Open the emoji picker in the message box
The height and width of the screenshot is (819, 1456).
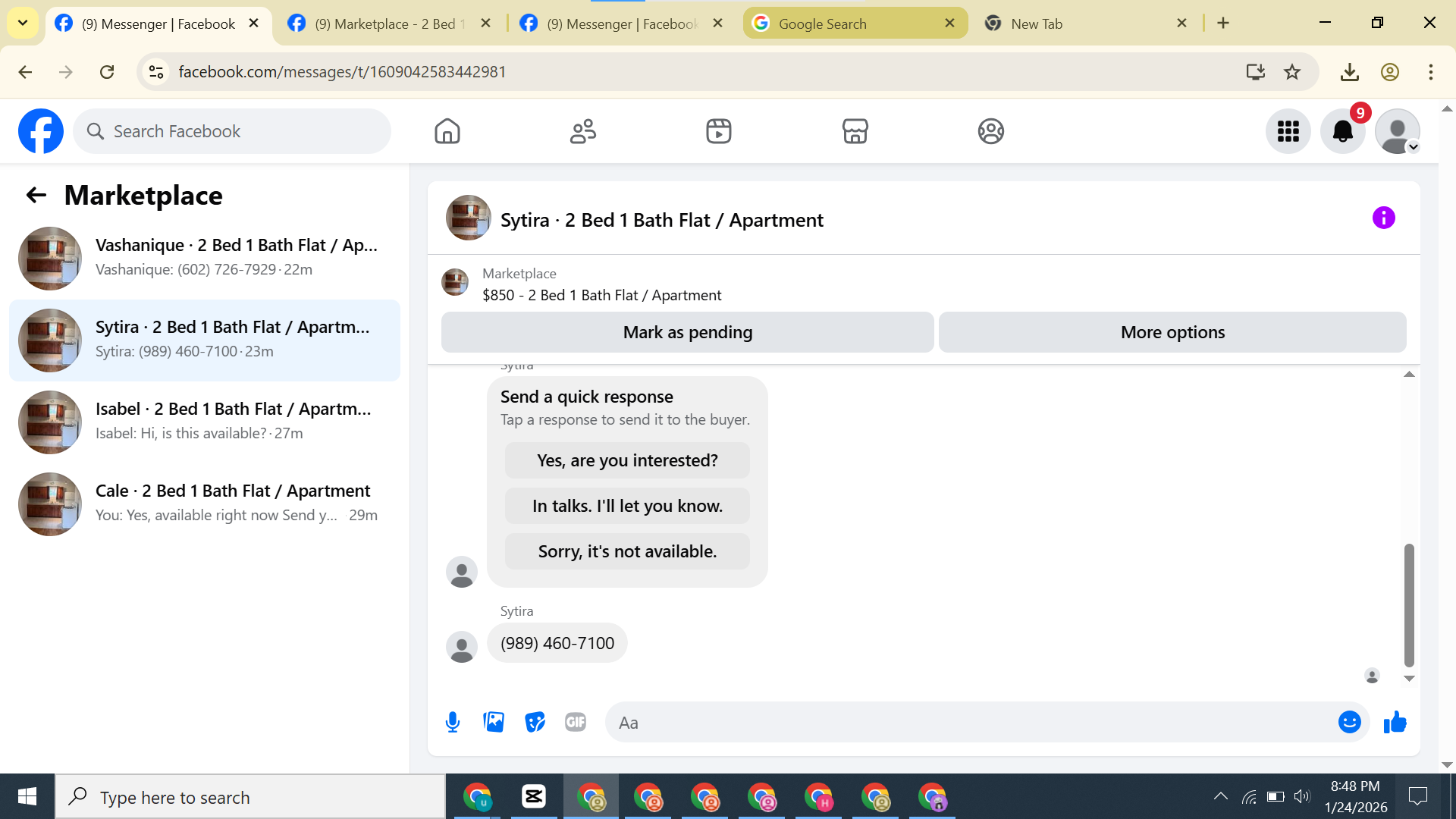(1349, 722)
